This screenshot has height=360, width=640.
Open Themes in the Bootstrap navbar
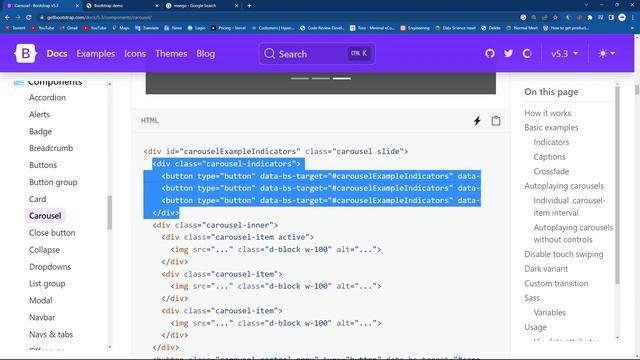(x=171, y=53)
